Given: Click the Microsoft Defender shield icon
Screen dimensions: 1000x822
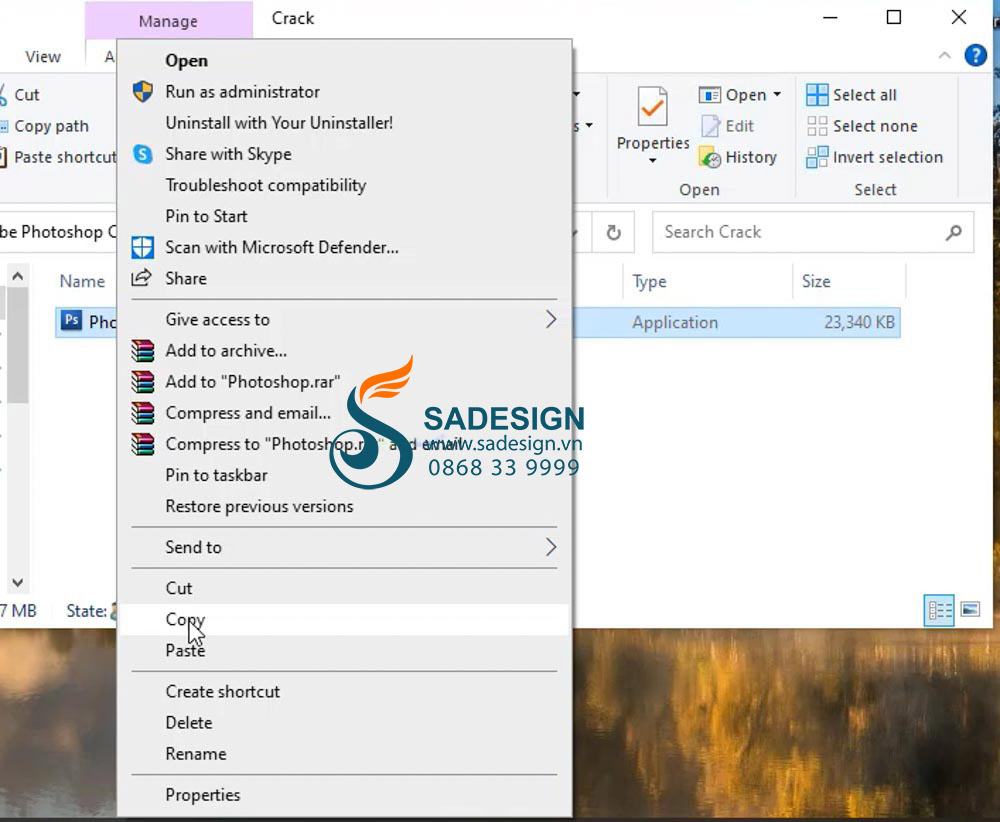Looking at the screenshot, I should (142, 247).
